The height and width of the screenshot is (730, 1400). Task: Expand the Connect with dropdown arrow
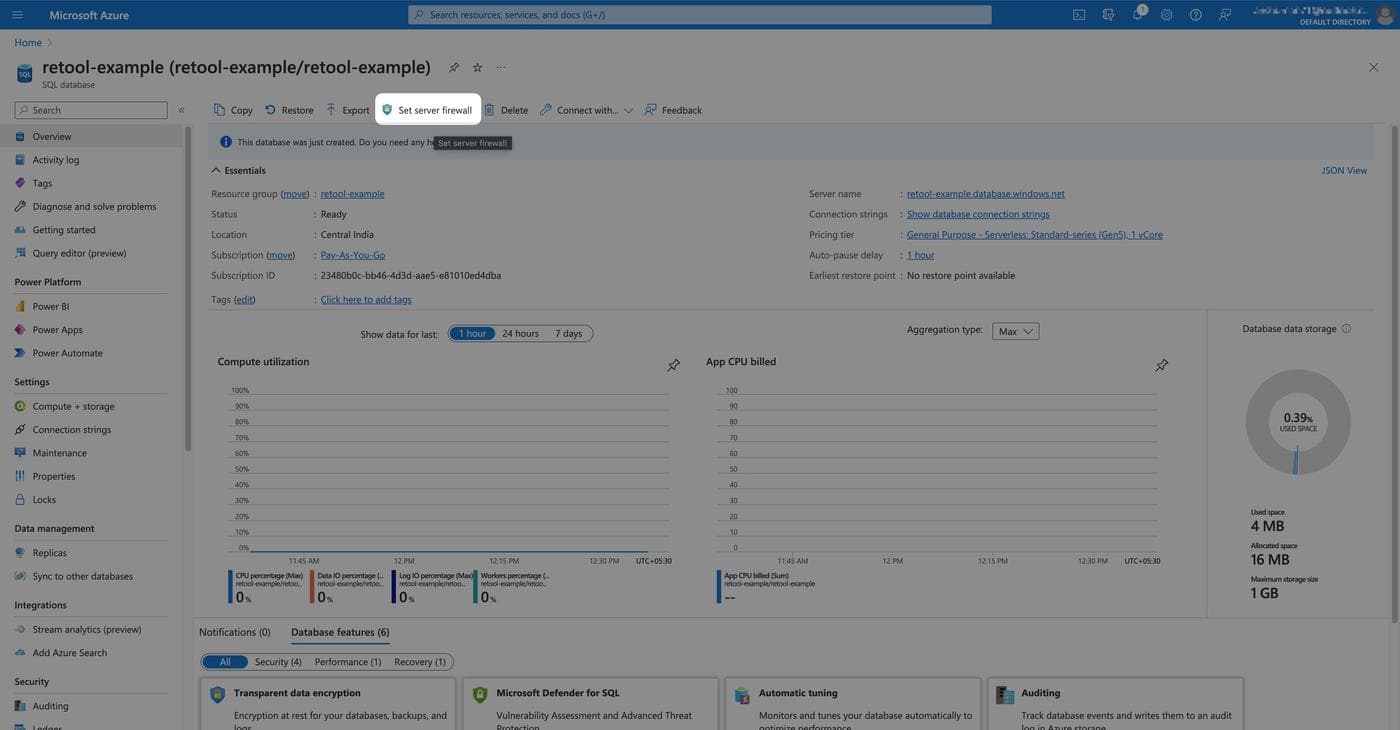coord(628,111)
